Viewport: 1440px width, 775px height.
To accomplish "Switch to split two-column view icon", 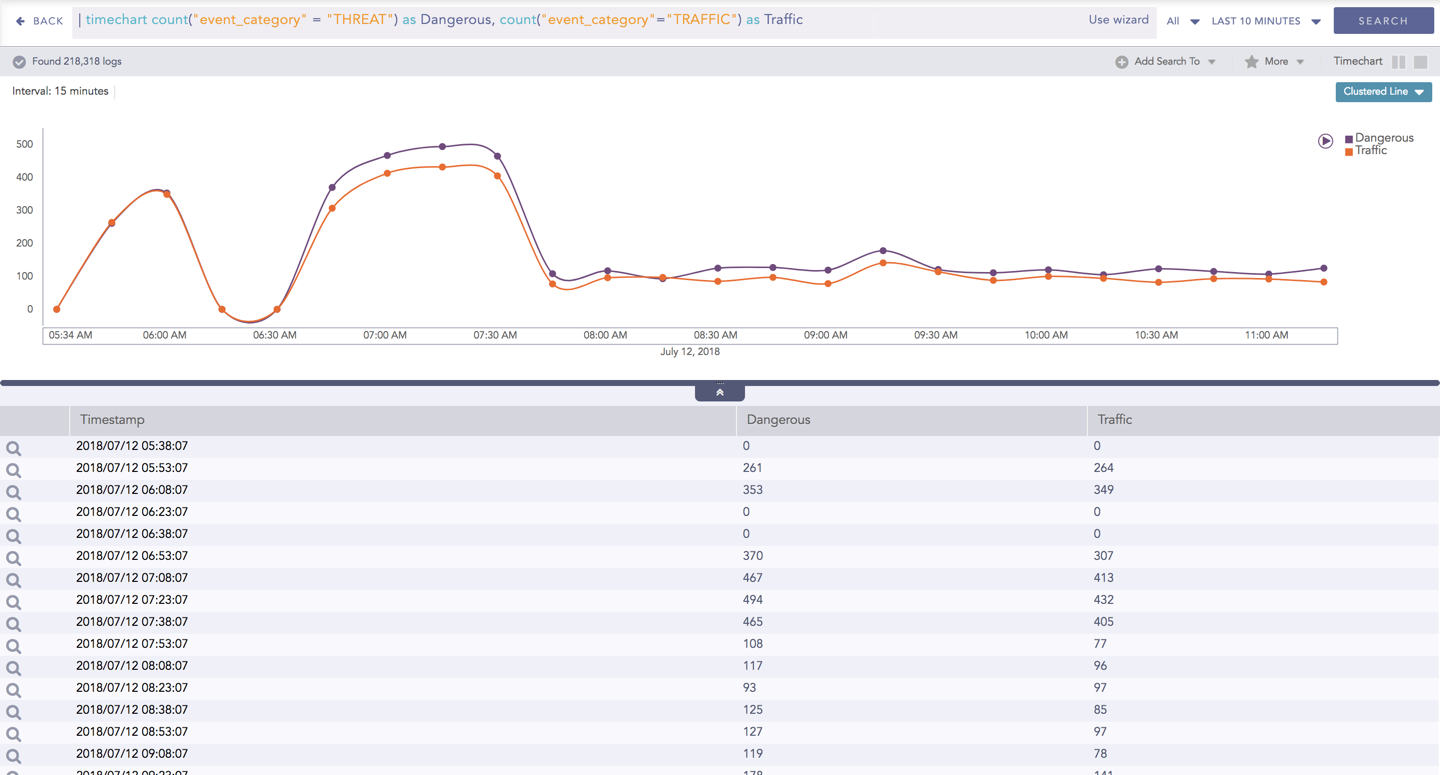I will pos(1399,62).
